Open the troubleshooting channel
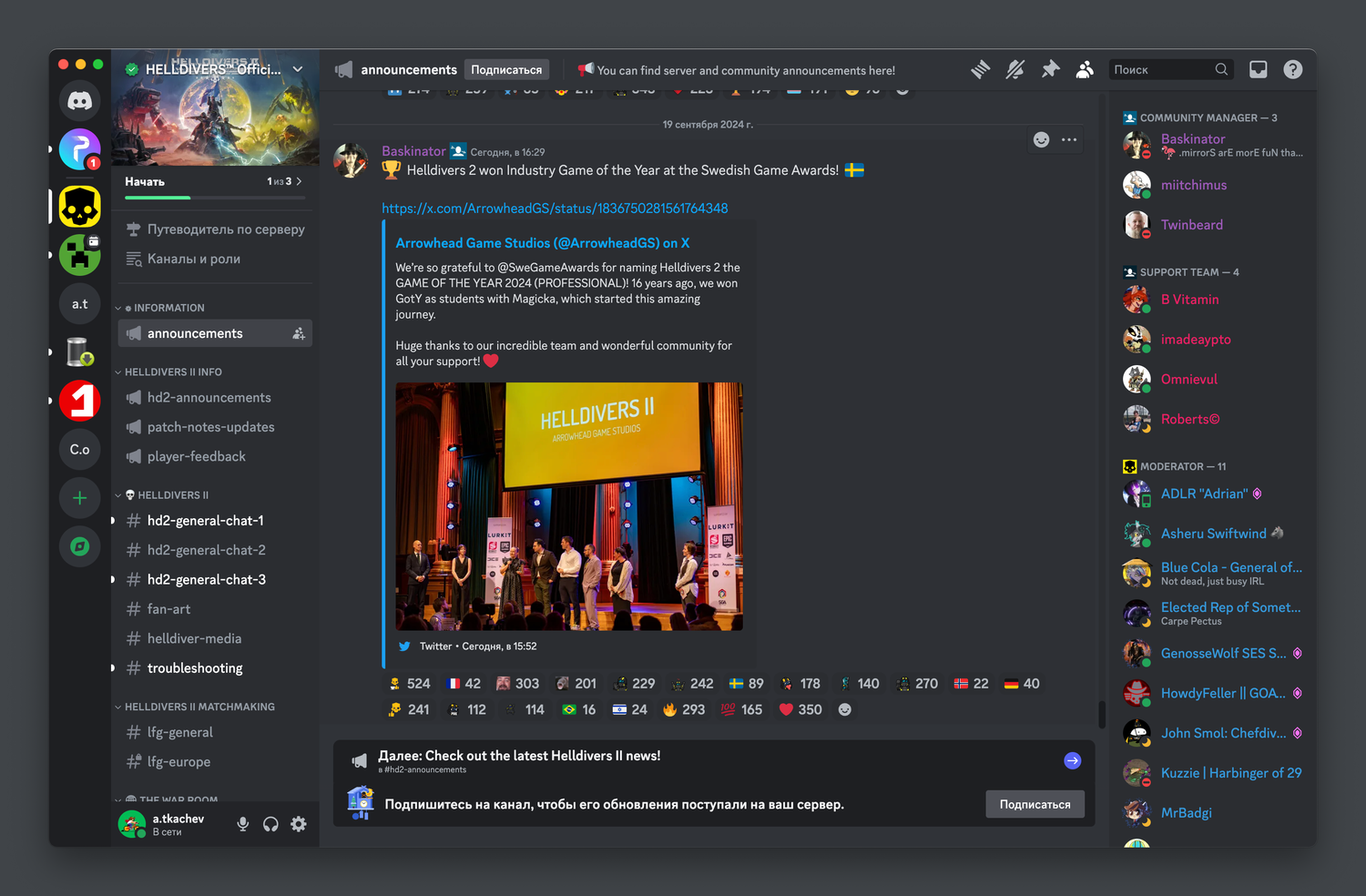Viewport: 1366px width, 896px height. click(215, 668)
